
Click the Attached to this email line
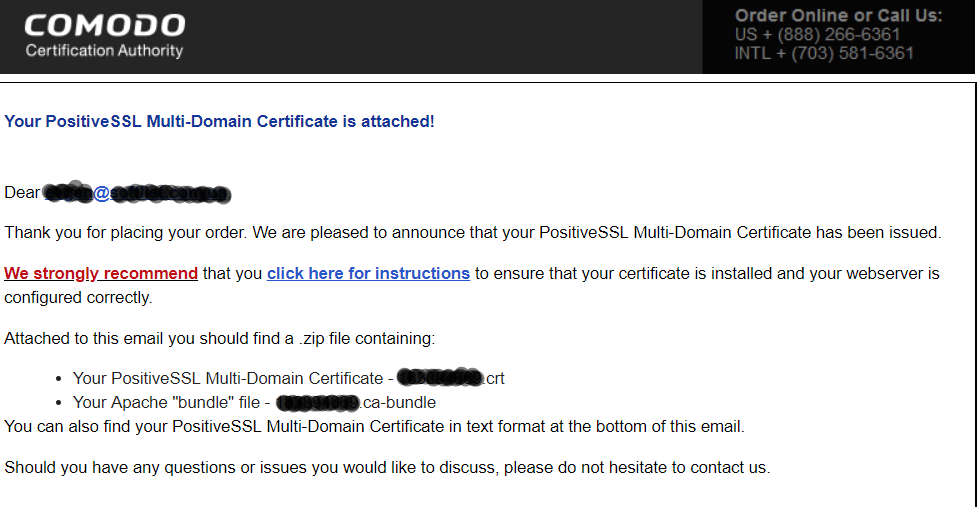tap(220, 339)
